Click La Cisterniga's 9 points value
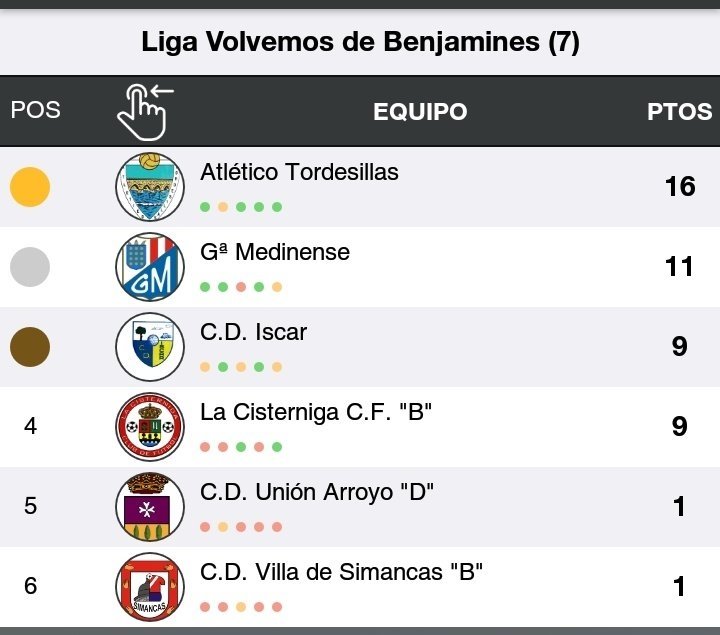The height and width of the screenshot is (635, 720). 679,427
